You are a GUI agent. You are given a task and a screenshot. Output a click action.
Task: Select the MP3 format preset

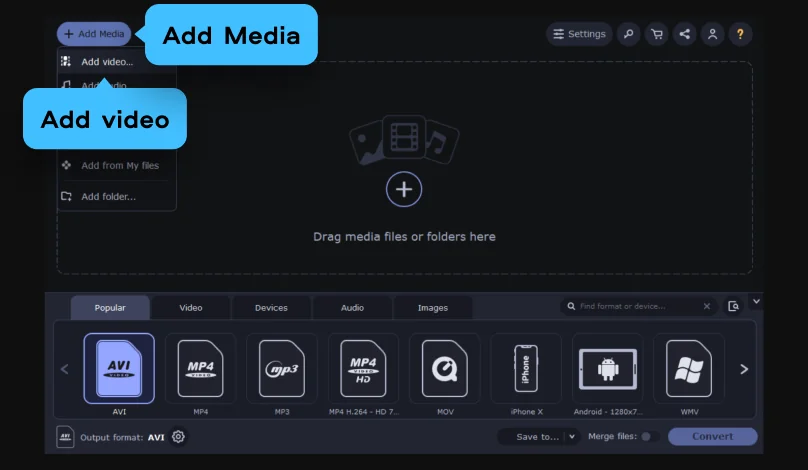(282, 368)
